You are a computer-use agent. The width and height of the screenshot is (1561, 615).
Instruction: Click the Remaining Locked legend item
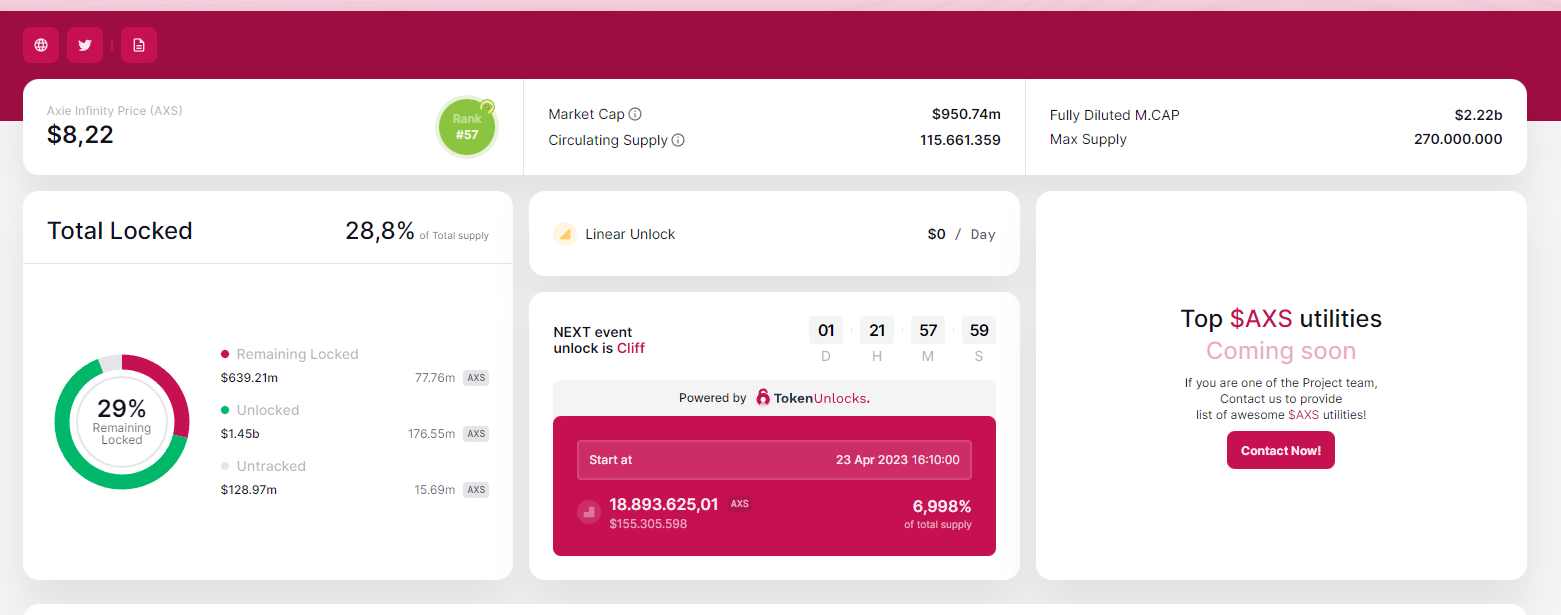pos(296,354)
